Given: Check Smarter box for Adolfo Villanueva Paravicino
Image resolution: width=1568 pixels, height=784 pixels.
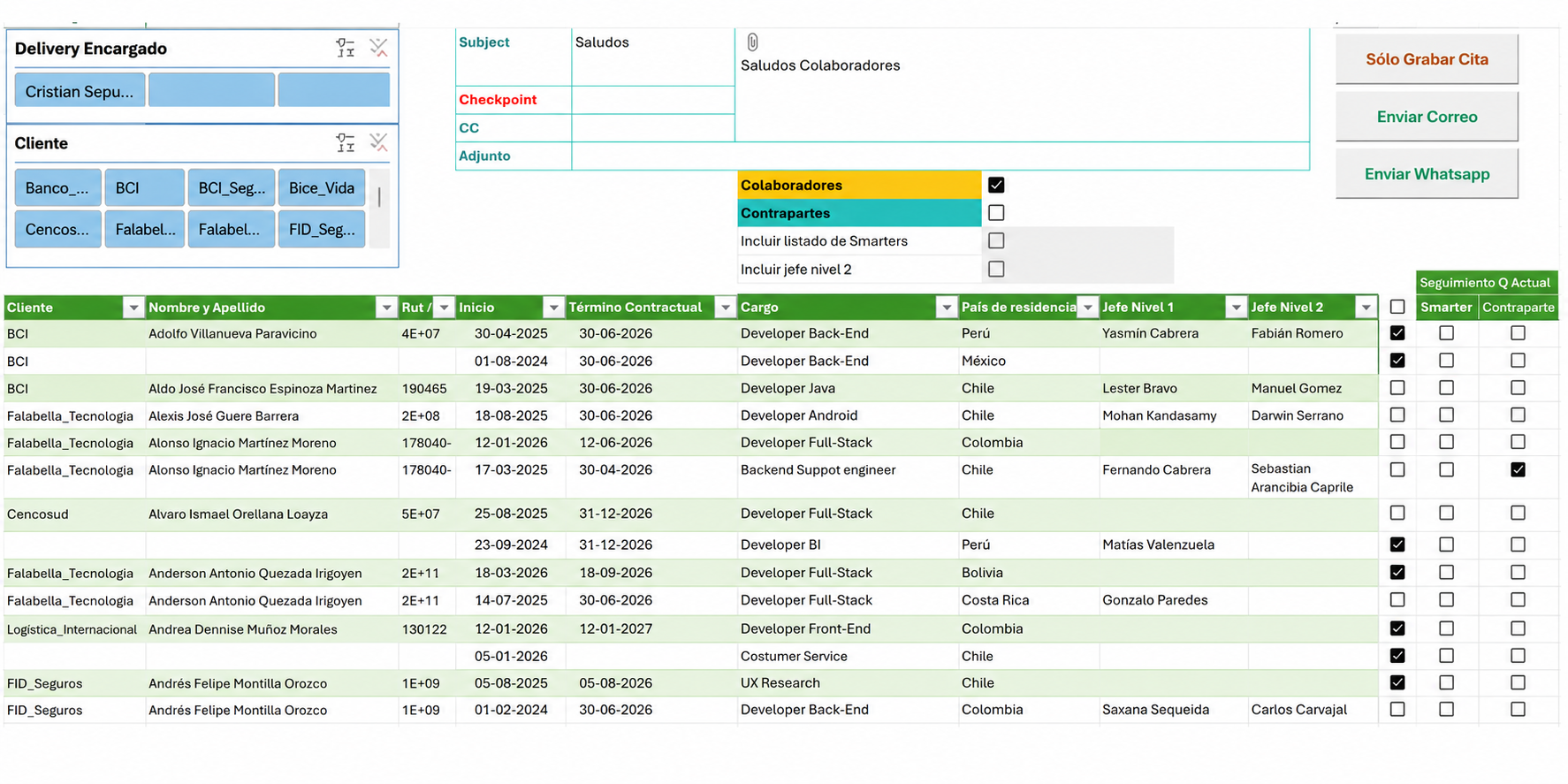Looking at the screenshot, I should pyautogui.click(x=1446, y=333).
